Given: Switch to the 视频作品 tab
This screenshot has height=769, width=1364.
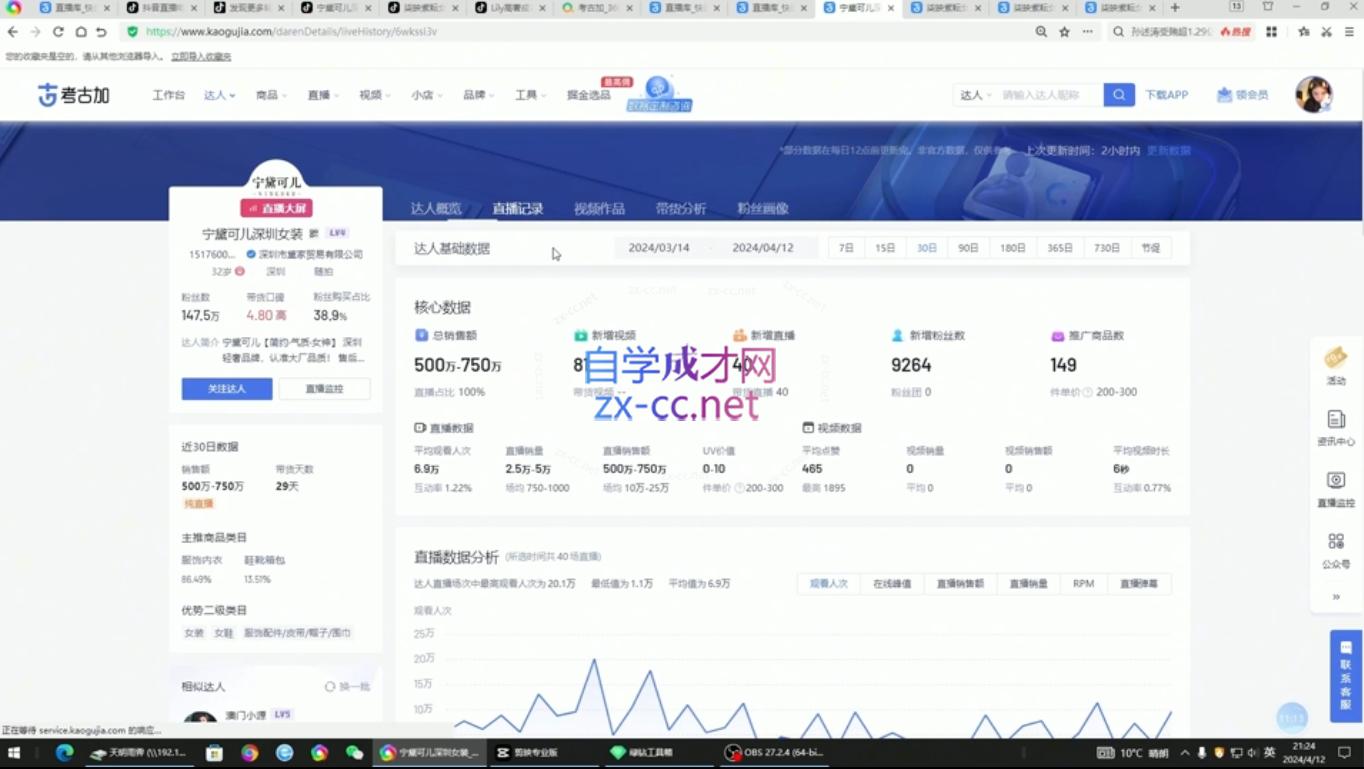Looking at the screenshot, I should coord(600,209).
